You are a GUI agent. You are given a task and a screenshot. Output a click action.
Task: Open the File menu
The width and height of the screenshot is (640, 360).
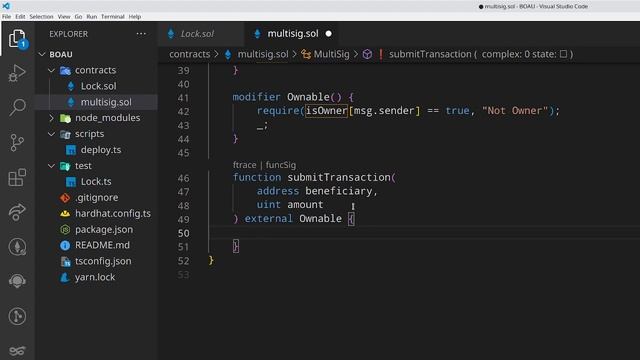click(7, 17)
